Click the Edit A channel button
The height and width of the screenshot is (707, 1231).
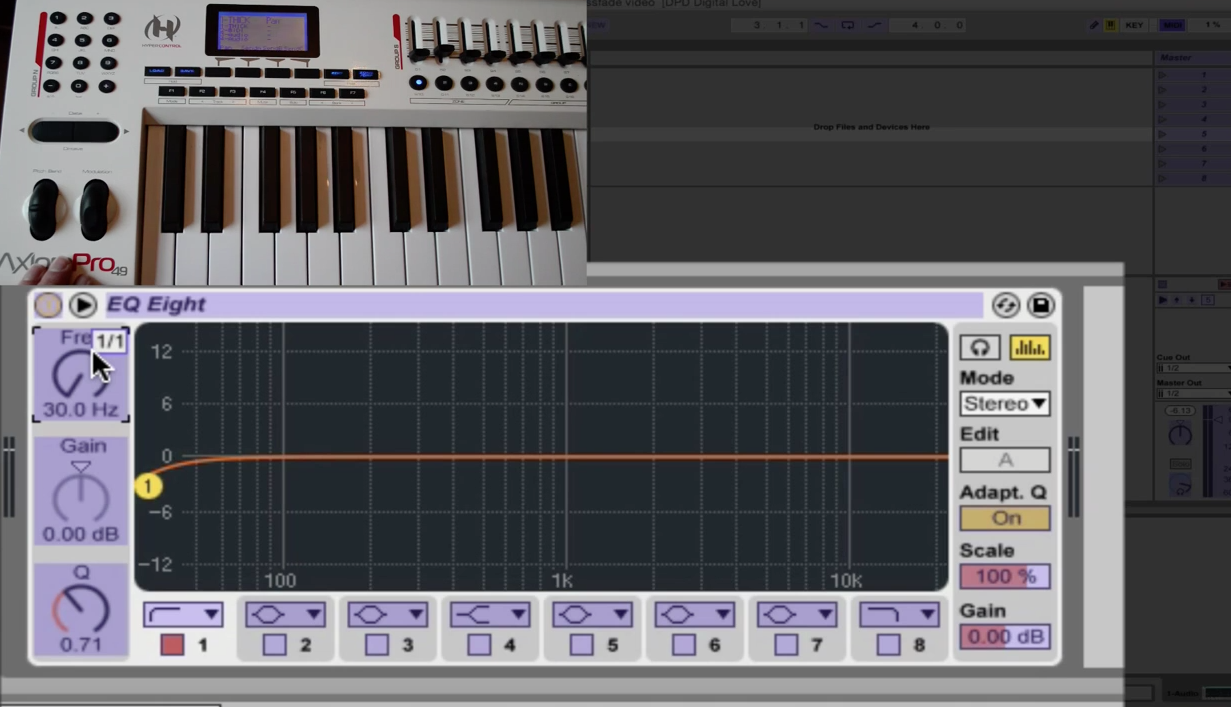coord(1005,460)
